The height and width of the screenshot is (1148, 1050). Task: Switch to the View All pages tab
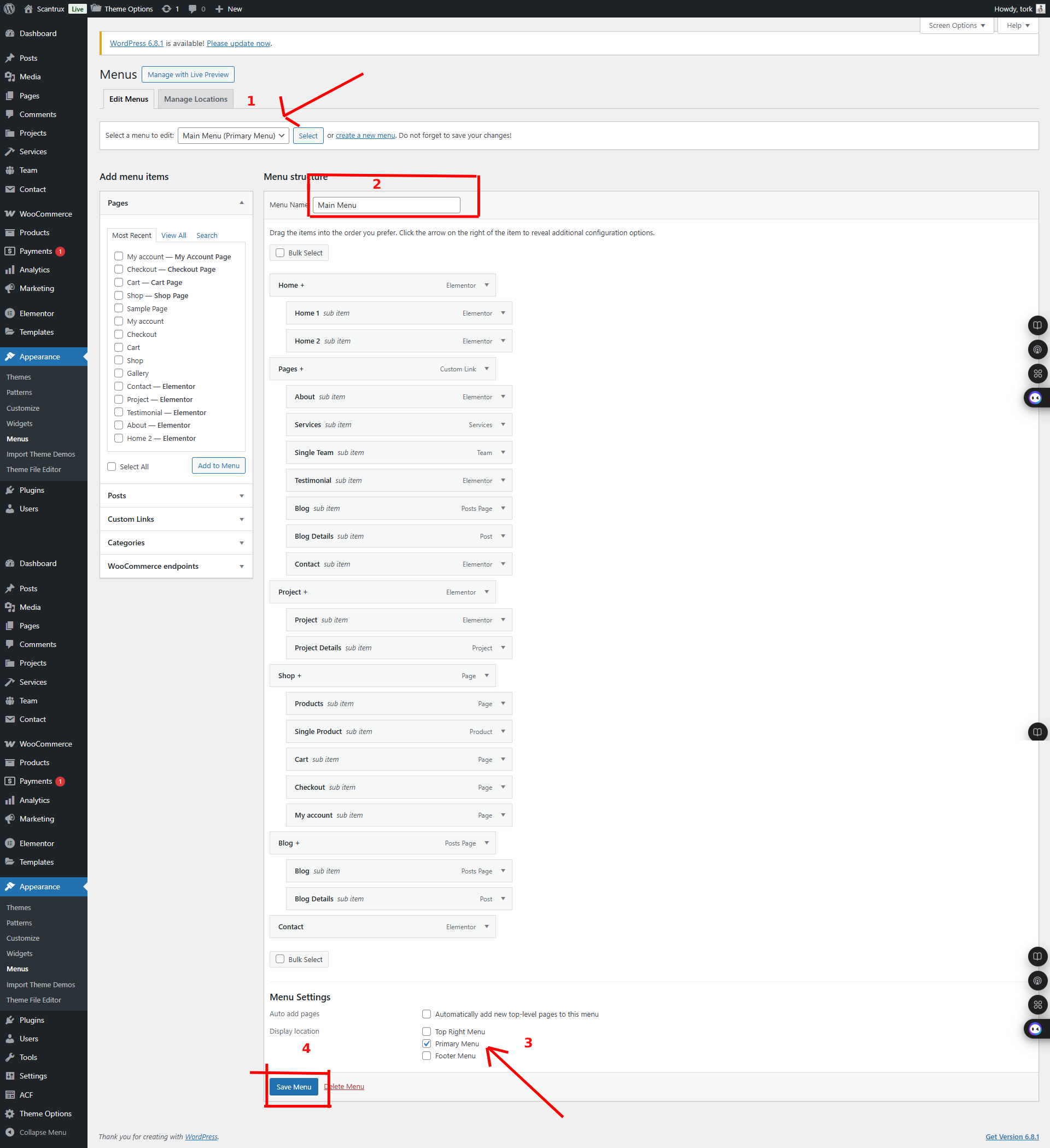[173, 235]
